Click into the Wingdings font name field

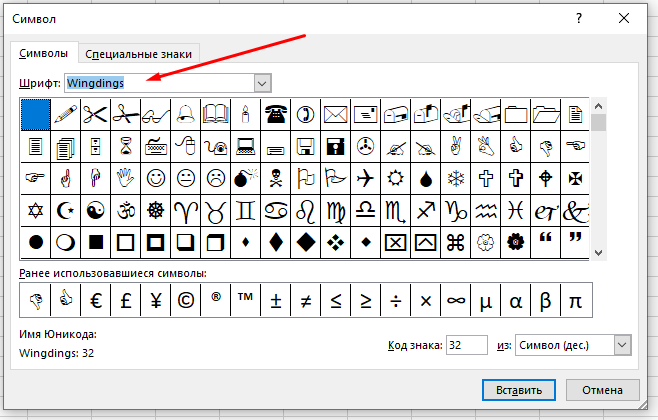159,83
